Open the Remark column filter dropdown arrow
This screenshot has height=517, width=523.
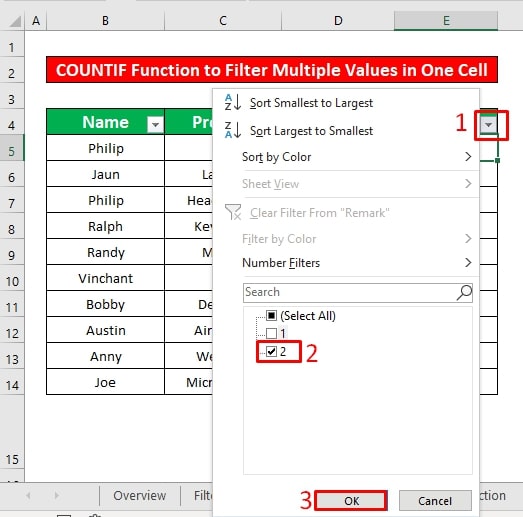pyautogui.click(x=488, y=125)
